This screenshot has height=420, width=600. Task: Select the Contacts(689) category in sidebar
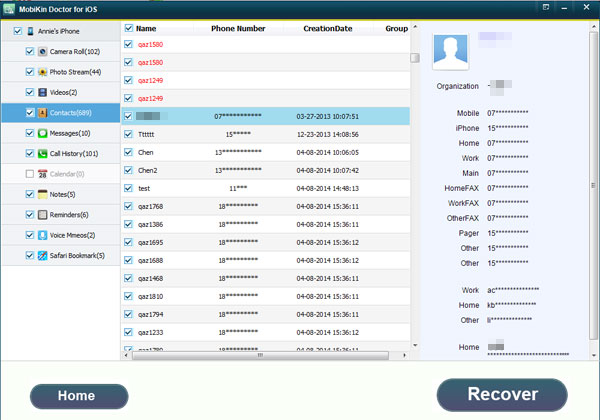point(68,113)
